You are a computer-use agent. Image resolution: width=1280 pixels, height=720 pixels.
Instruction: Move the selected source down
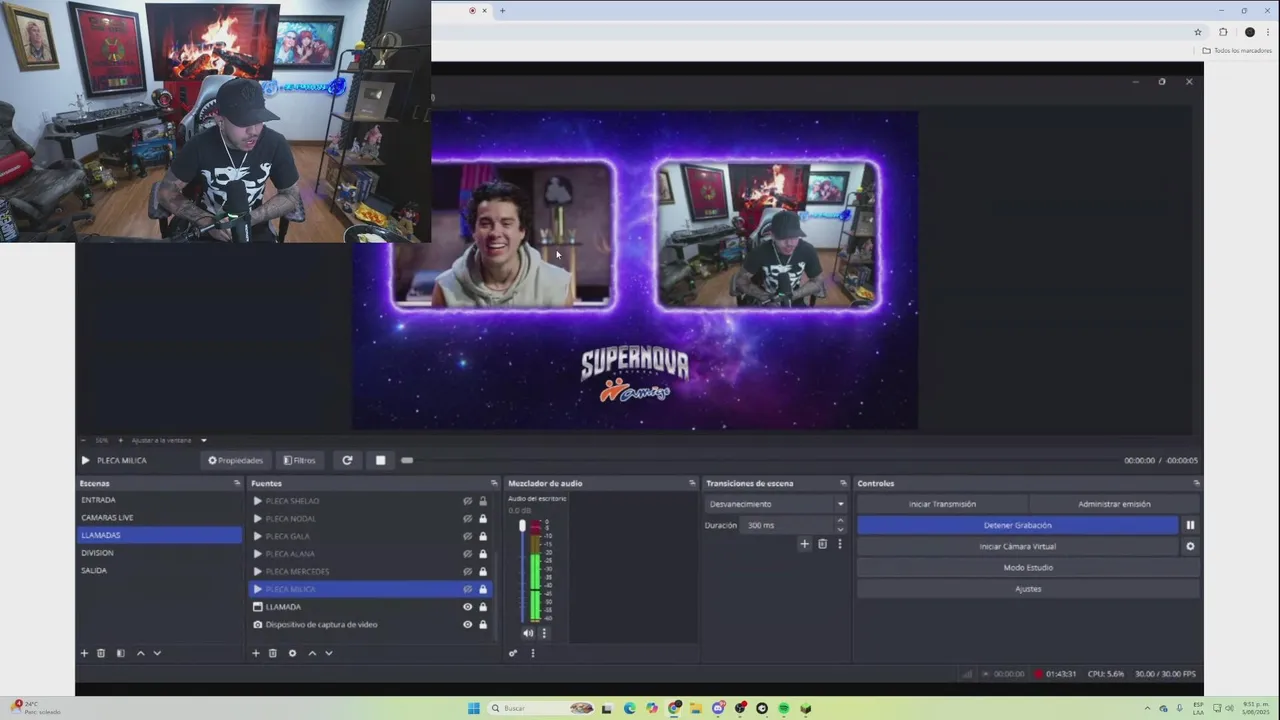coord(329,653)
